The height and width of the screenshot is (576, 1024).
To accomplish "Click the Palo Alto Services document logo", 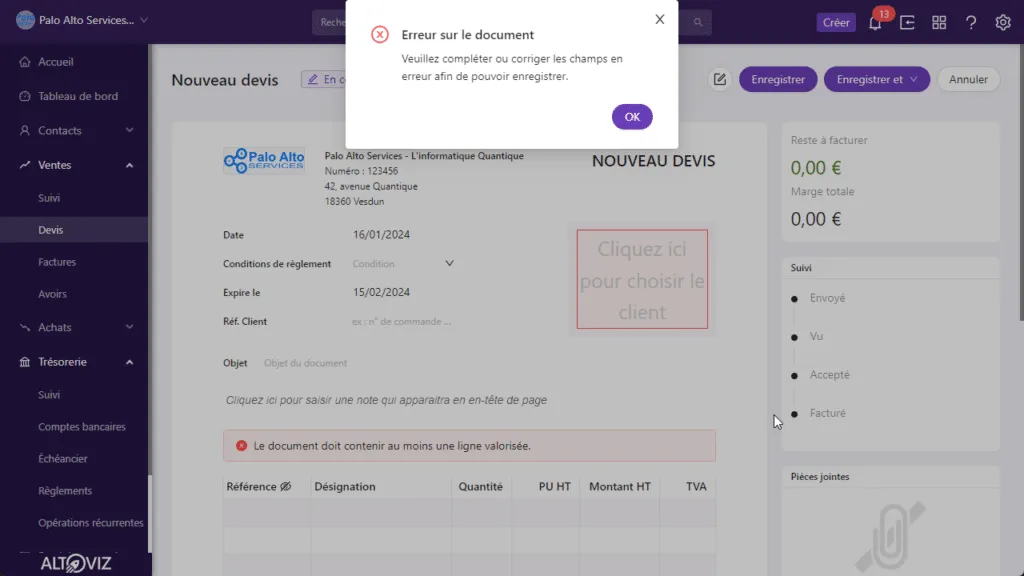I will (264, 160).
